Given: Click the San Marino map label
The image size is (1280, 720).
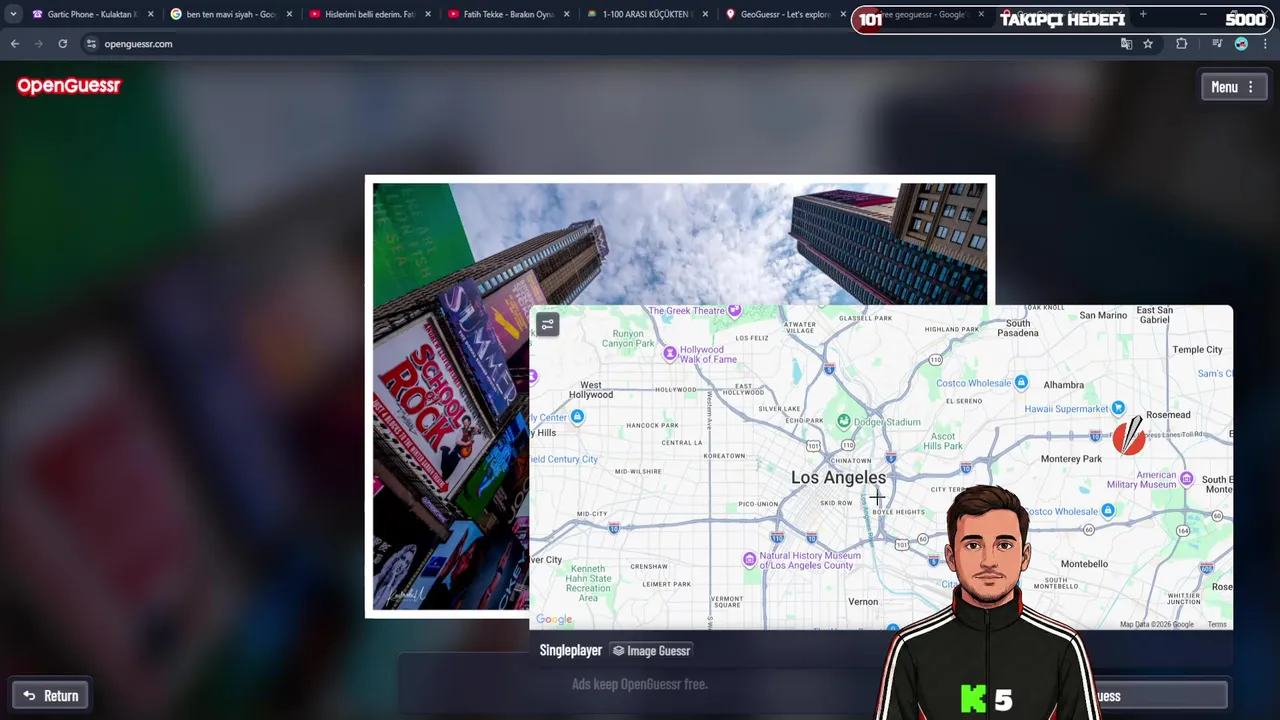Looking at the screenshot, I should coord(1103,315).
